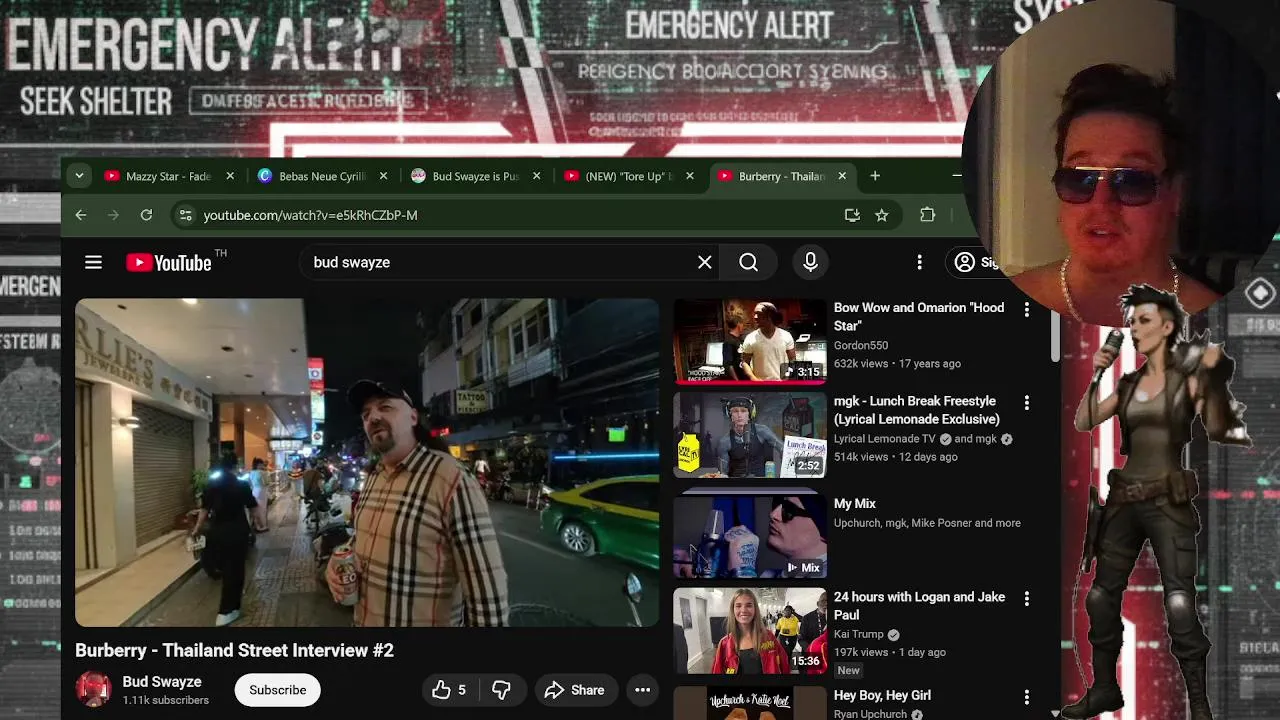This screenshot has width=1280, height=720.
Task: Click the Gordon550 channel name
Action: coord(861,345)
